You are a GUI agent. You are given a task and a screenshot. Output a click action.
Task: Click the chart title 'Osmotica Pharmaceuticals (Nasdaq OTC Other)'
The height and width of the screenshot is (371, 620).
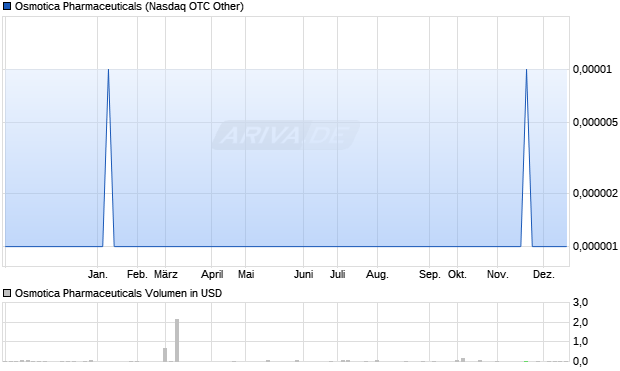(x=129, y=6)
